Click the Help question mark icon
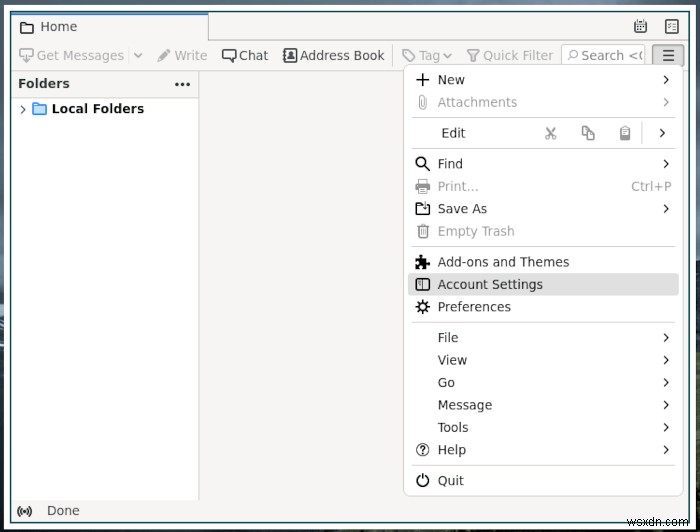The width and height of the screenshot is (700, 532). pyautogui.click(x=422, y=449)
